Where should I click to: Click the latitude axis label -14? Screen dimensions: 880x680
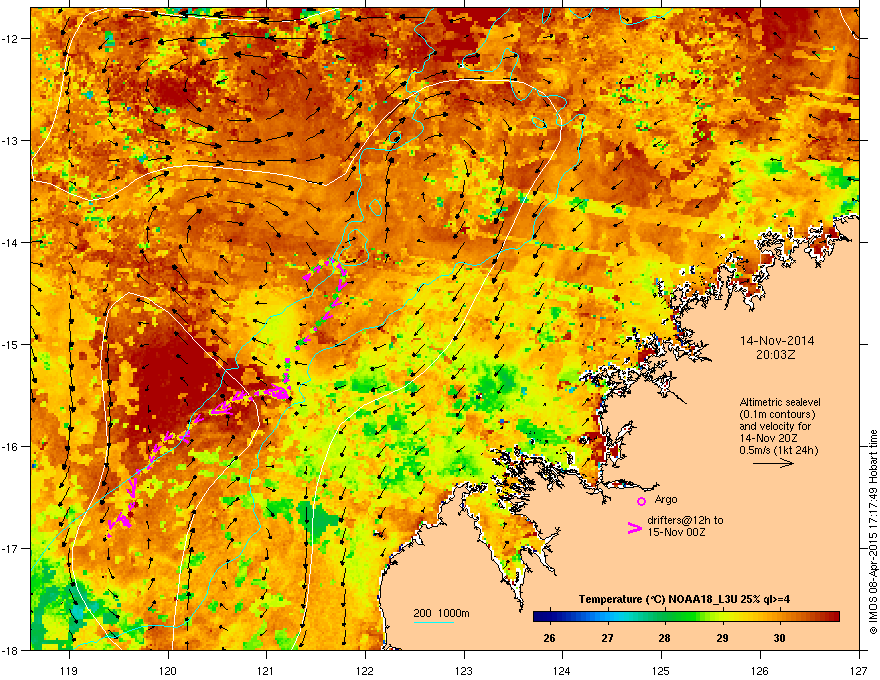[x=11, y=242]
